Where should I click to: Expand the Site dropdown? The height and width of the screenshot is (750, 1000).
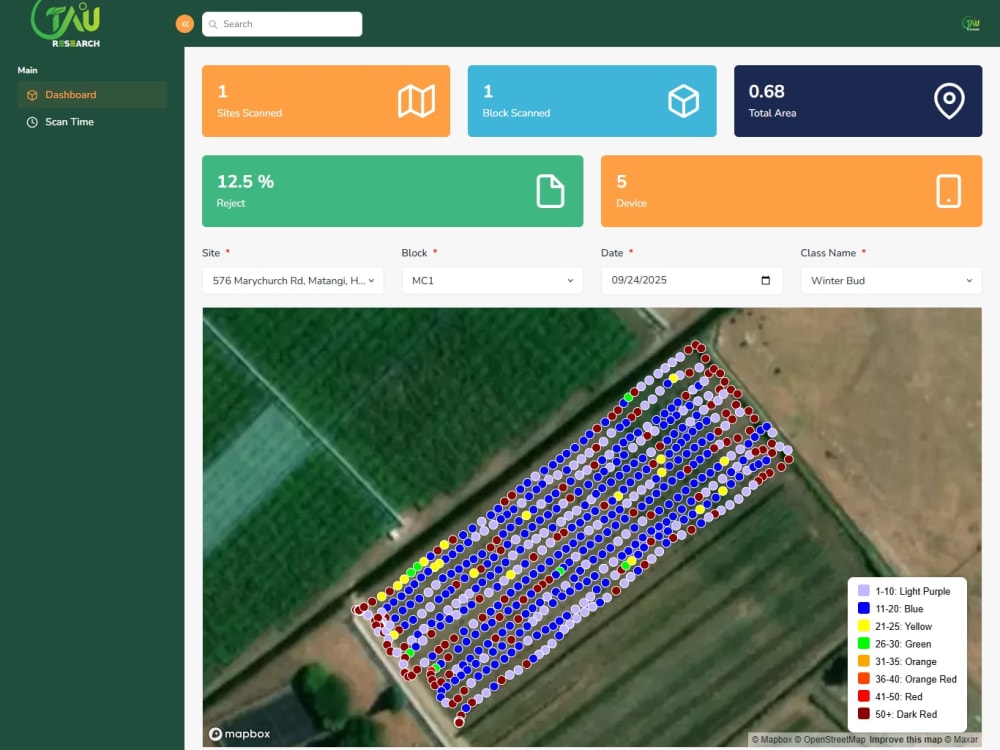293,281
